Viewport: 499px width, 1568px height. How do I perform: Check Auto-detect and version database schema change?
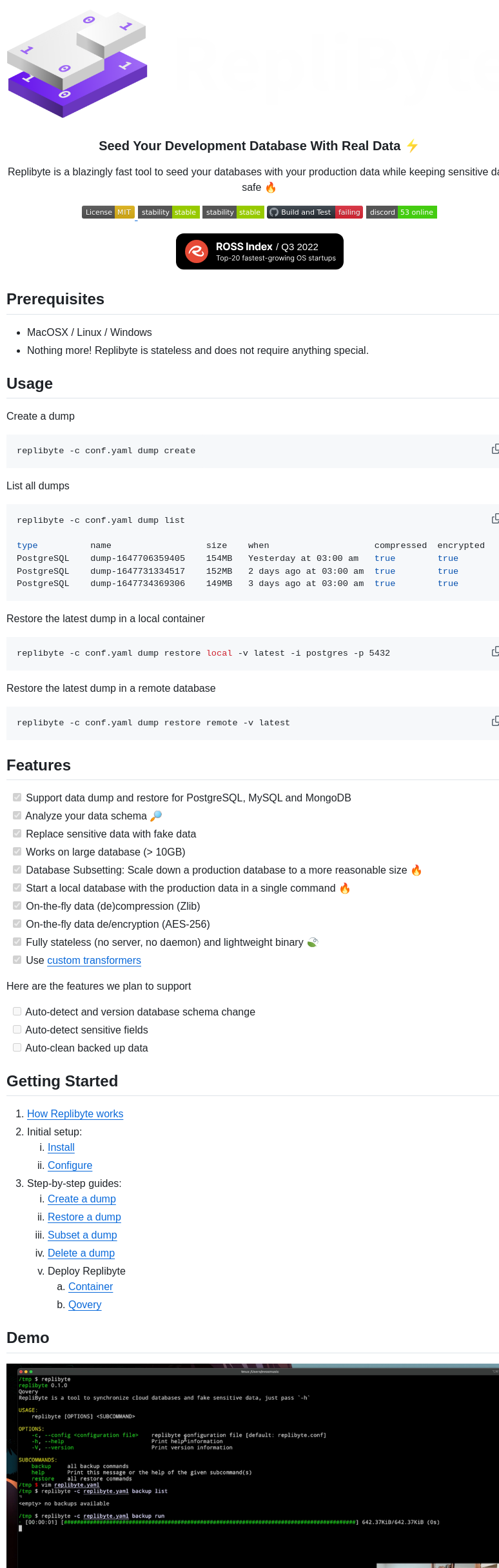17,1011
